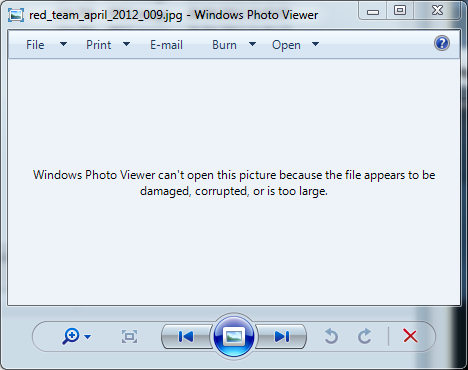
Task: Click the "can't open this picture" message
Action: 234,183
